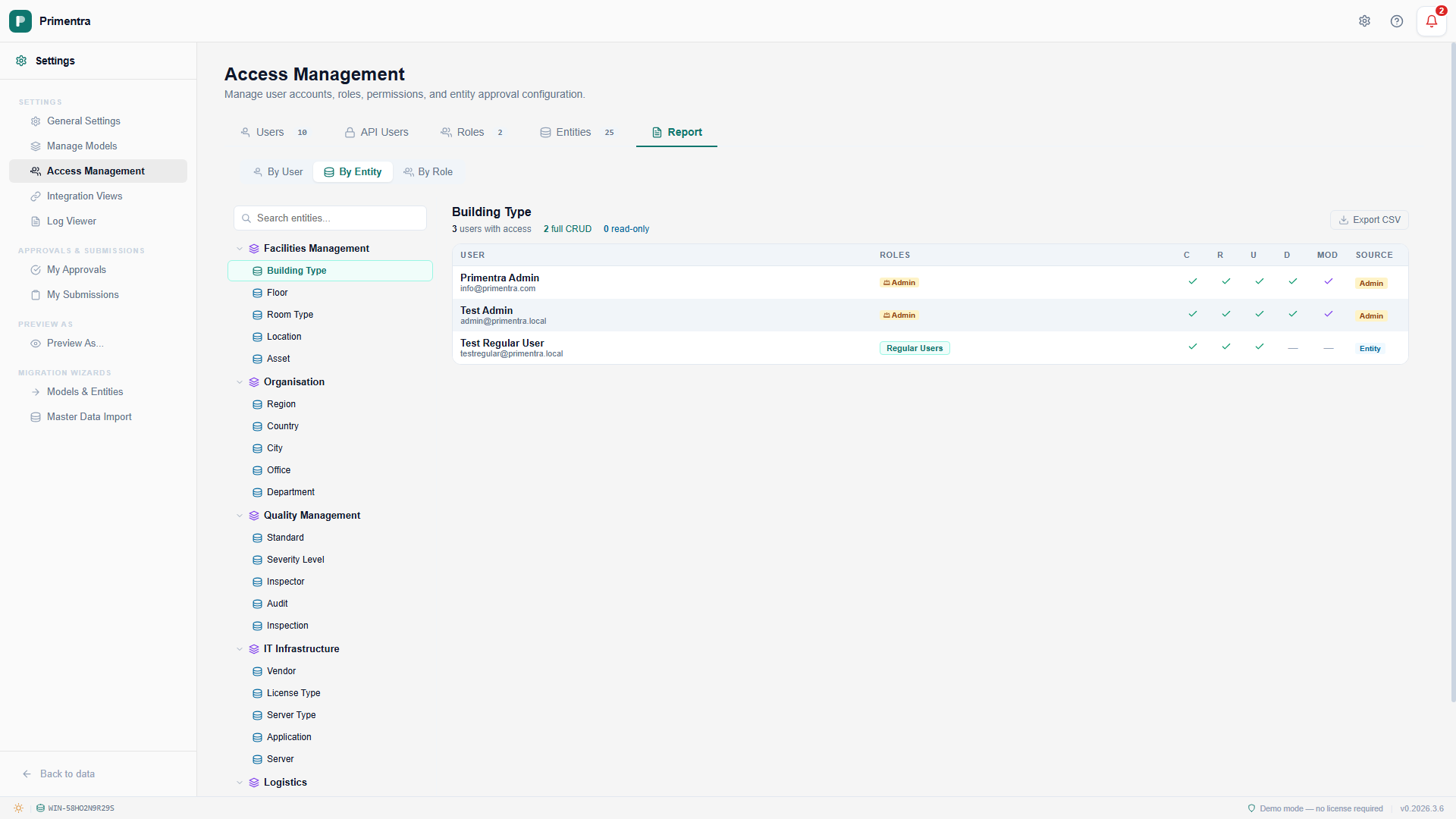Click the help question mark icon
The height and width of the screenshot is (819, 1456).
click(1397, 21)
